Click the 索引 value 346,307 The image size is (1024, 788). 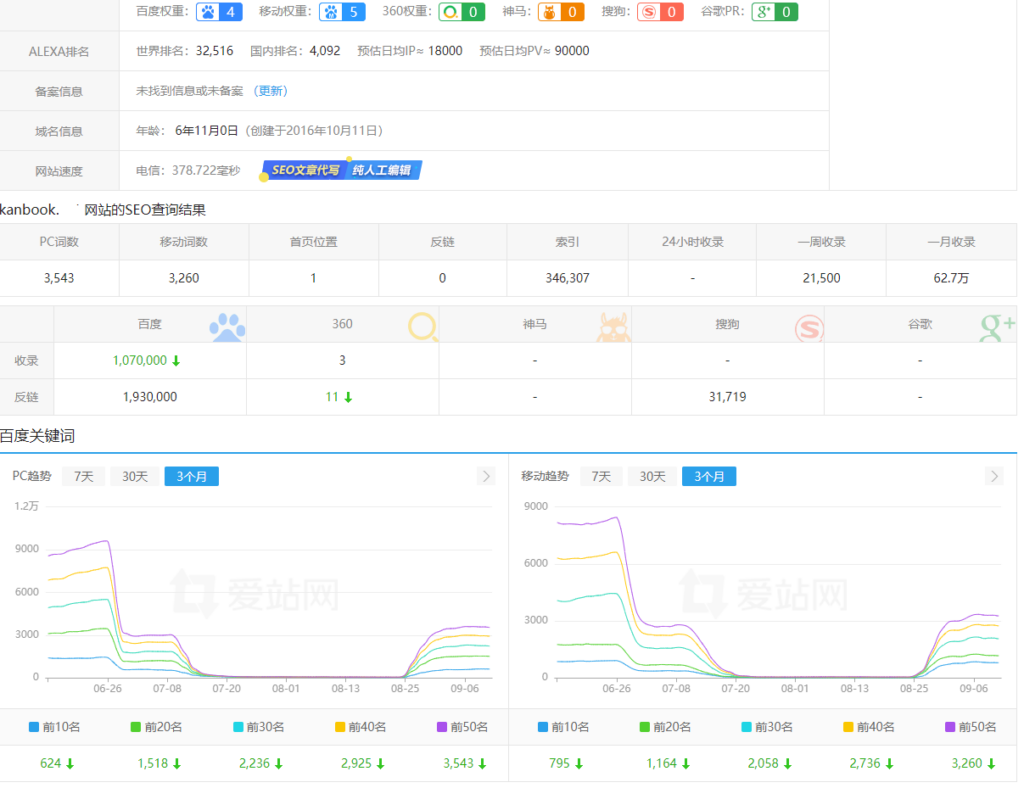click(x=567, y=278)
